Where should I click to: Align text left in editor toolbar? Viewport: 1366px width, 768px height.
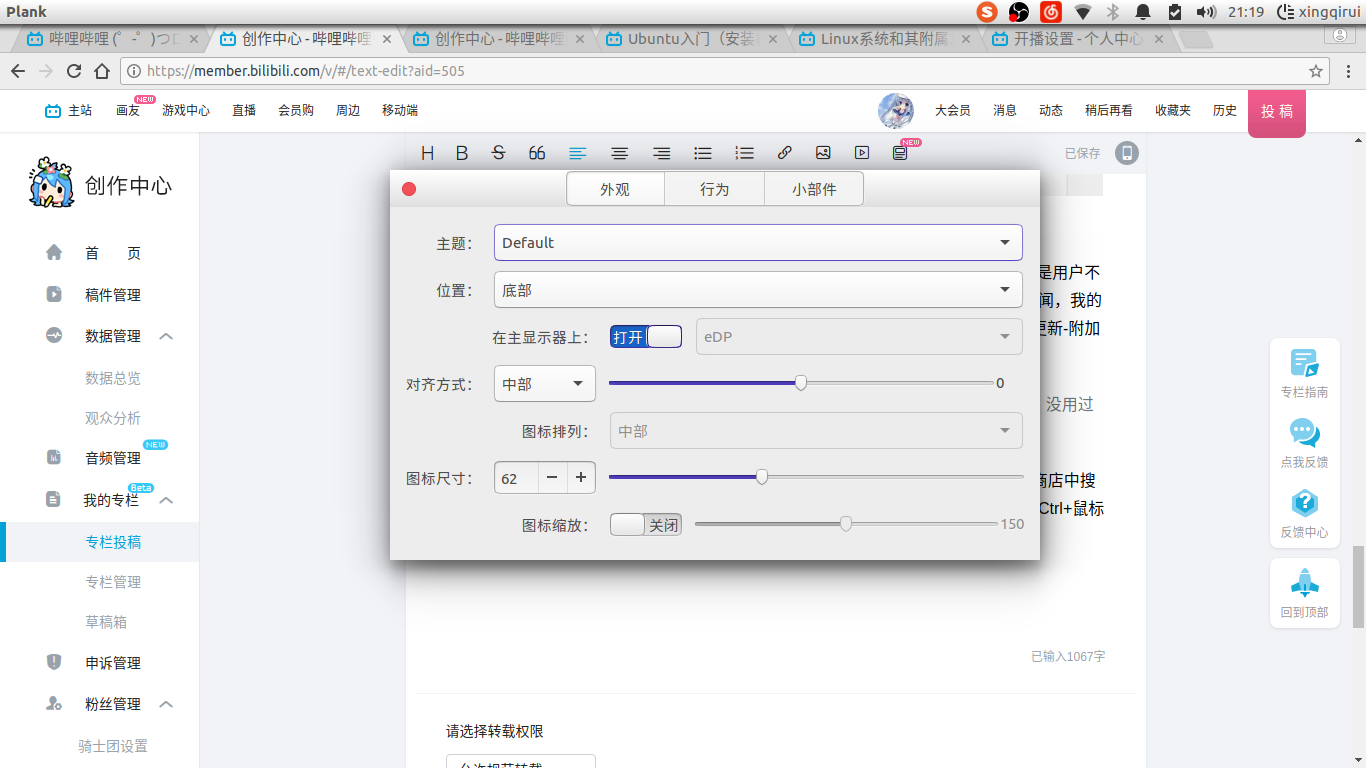click(578, 153)
